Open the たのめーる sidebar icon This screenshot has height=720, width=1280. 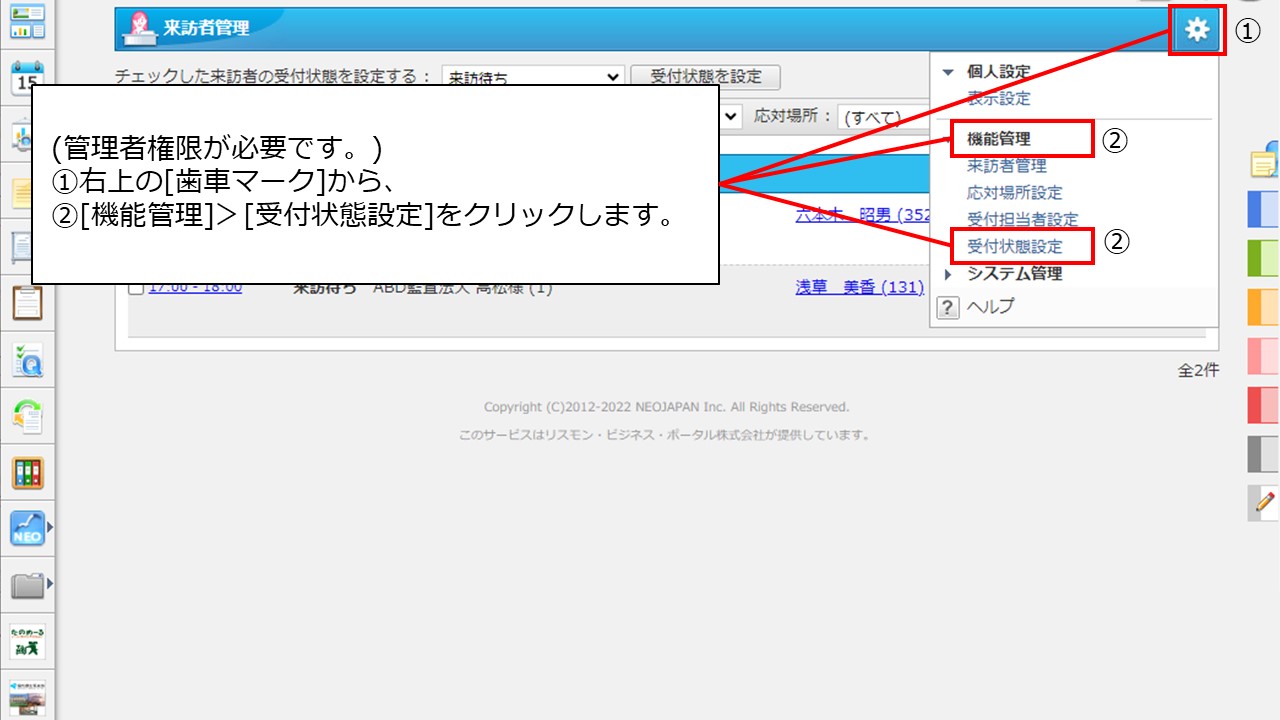27,642
